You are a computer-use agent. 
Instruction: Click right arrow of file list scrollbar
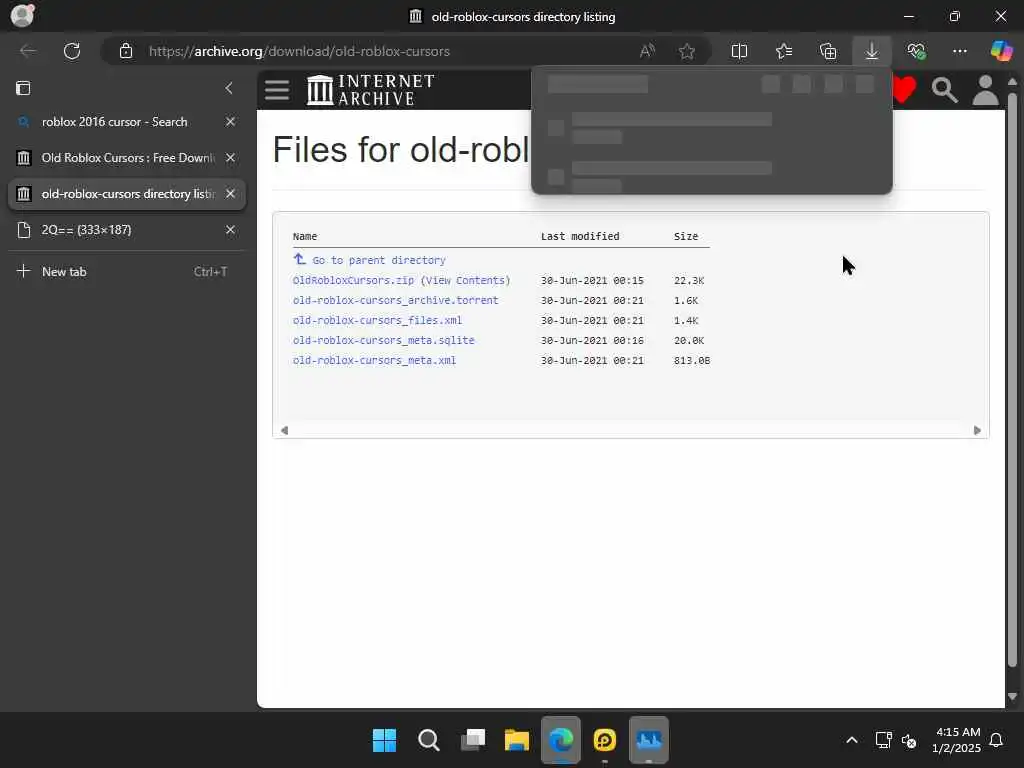coord(977,430)
